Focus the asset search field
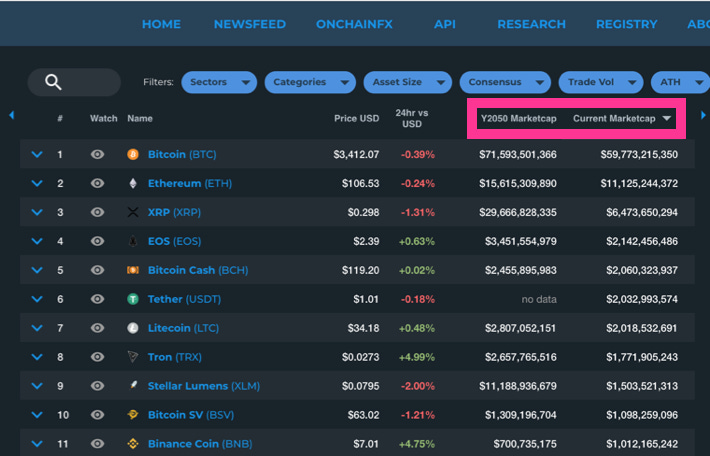This screenshot has height=456, width=710. (74, 82)
